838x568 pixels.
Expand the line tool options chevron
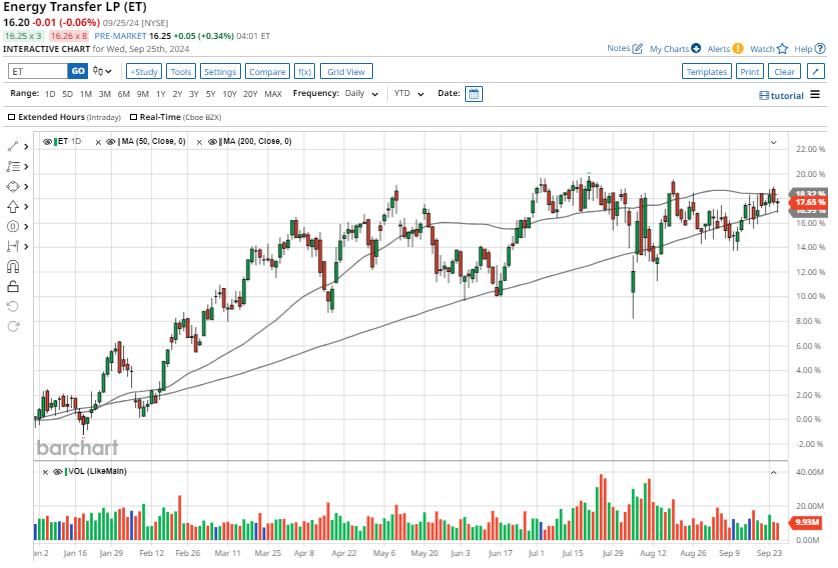26,146
